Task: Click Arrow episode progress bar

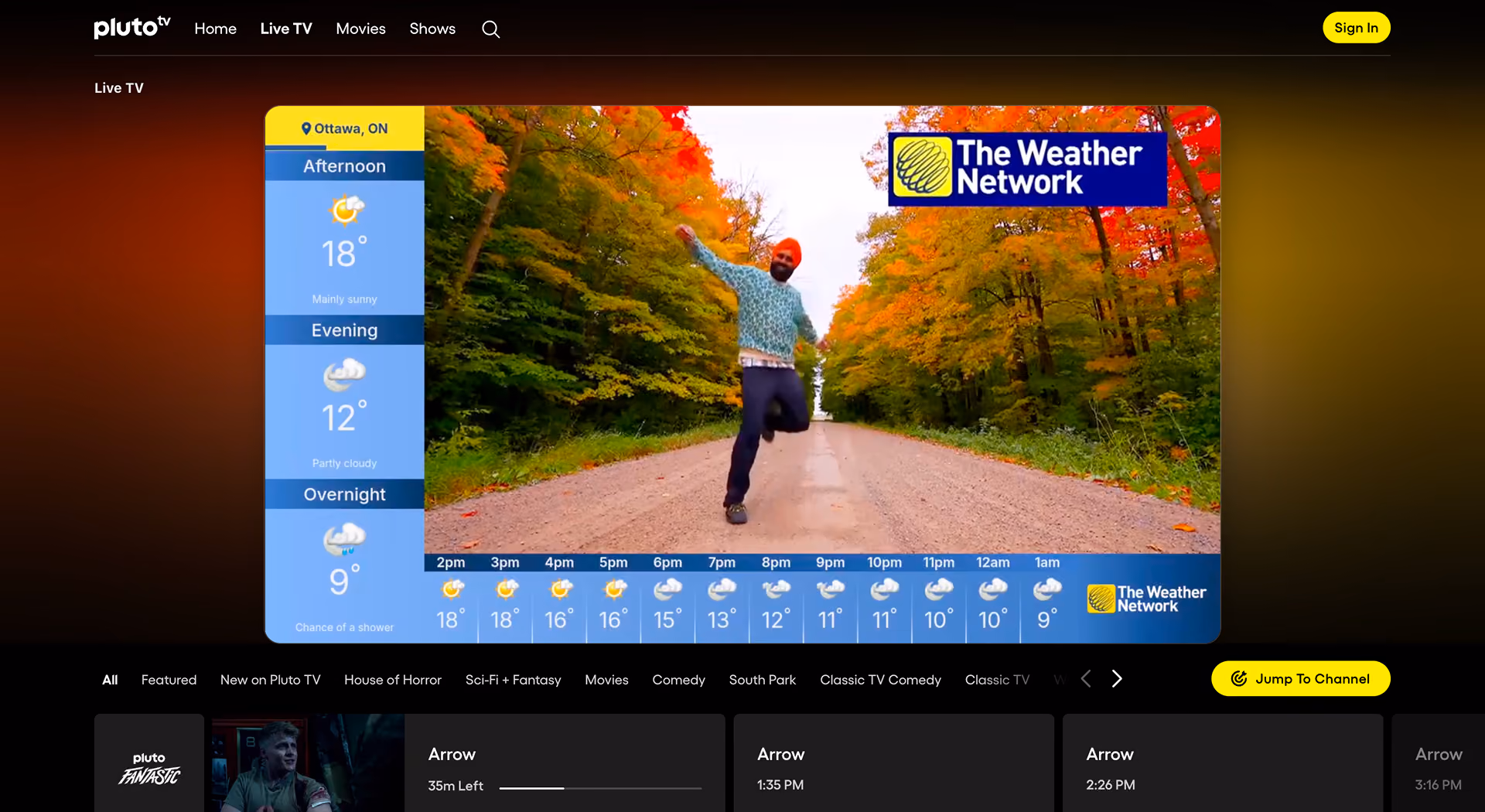Action: point(600,787)
